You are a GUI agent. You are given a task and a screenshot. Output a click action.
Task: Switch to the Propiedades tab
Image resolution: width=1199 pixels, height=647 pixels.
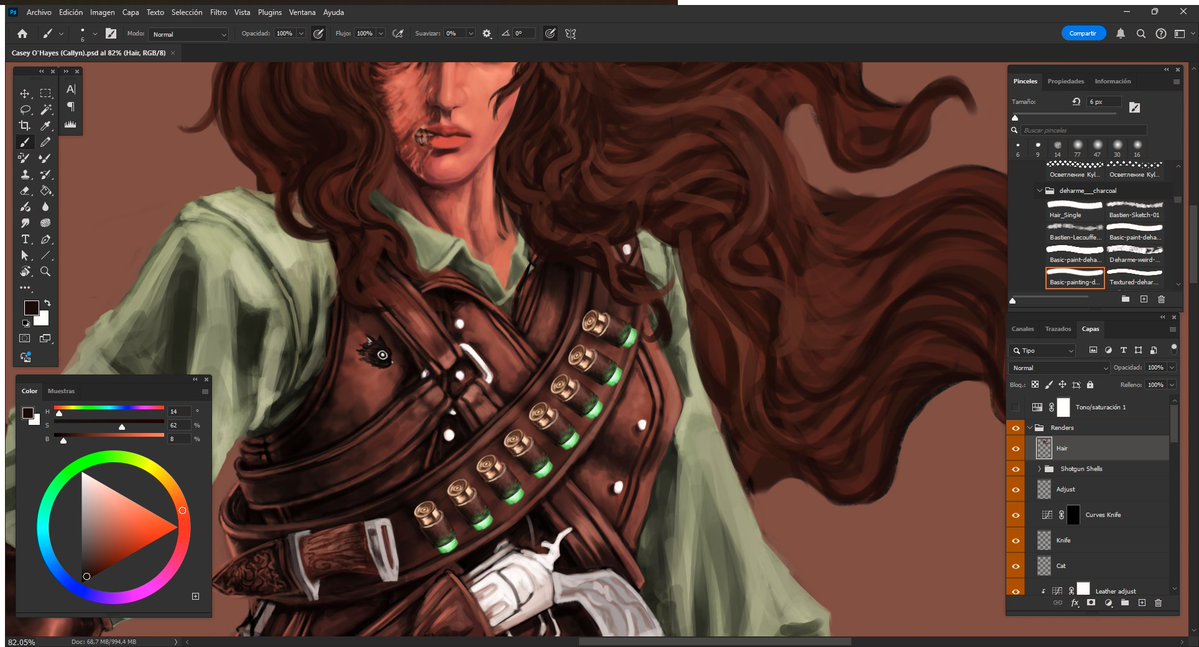(1066, 81)
